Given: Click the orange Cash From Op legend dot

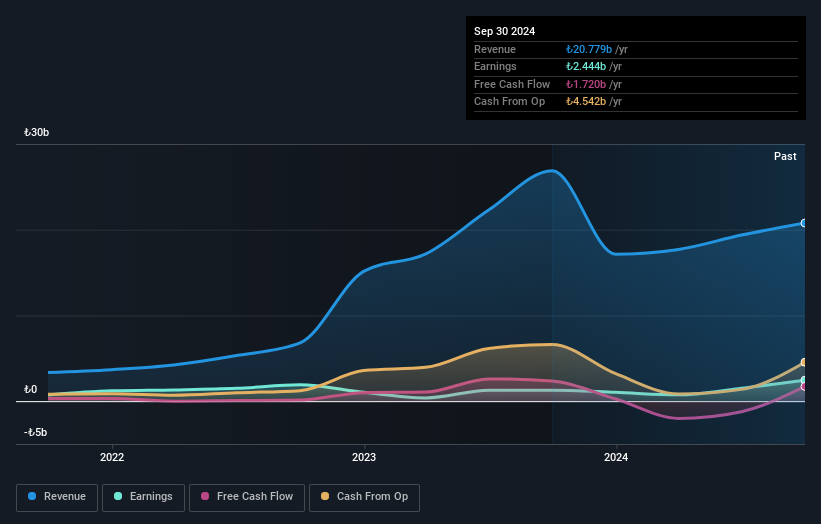Looking at the screenshot, I should (x=325, y=496).
